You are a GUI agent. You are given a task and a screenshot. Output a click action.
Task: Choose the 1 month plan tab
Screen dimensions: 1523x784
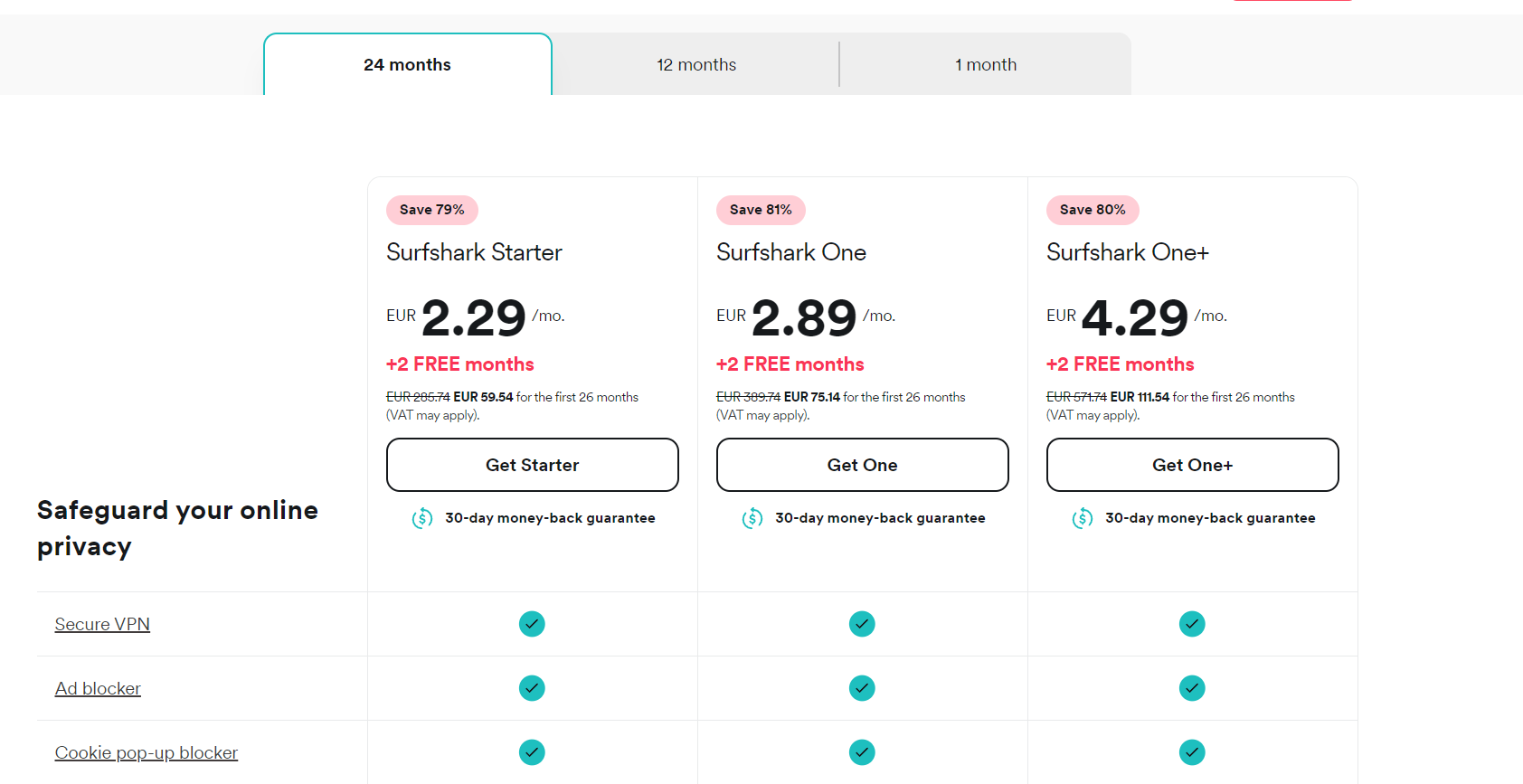click(x=986, y=65)
